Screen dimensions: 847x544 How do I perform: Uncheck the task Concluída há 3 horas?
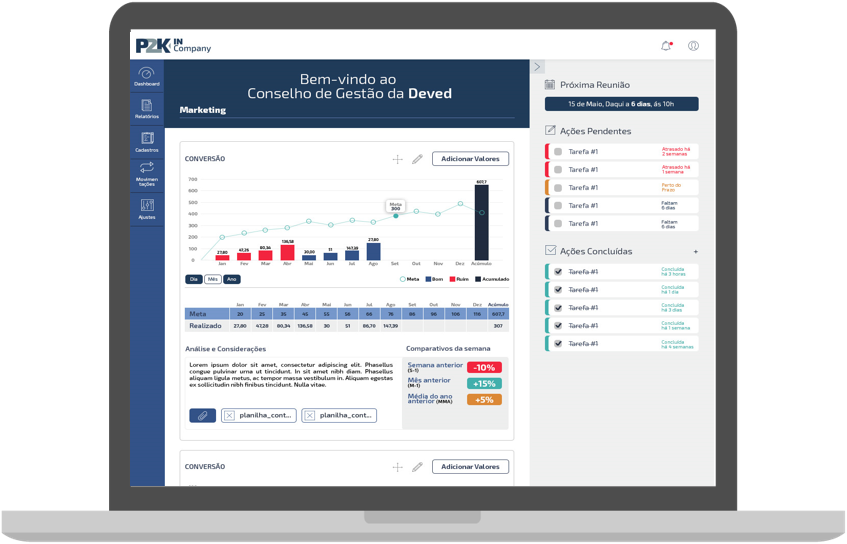coord(558,272)
